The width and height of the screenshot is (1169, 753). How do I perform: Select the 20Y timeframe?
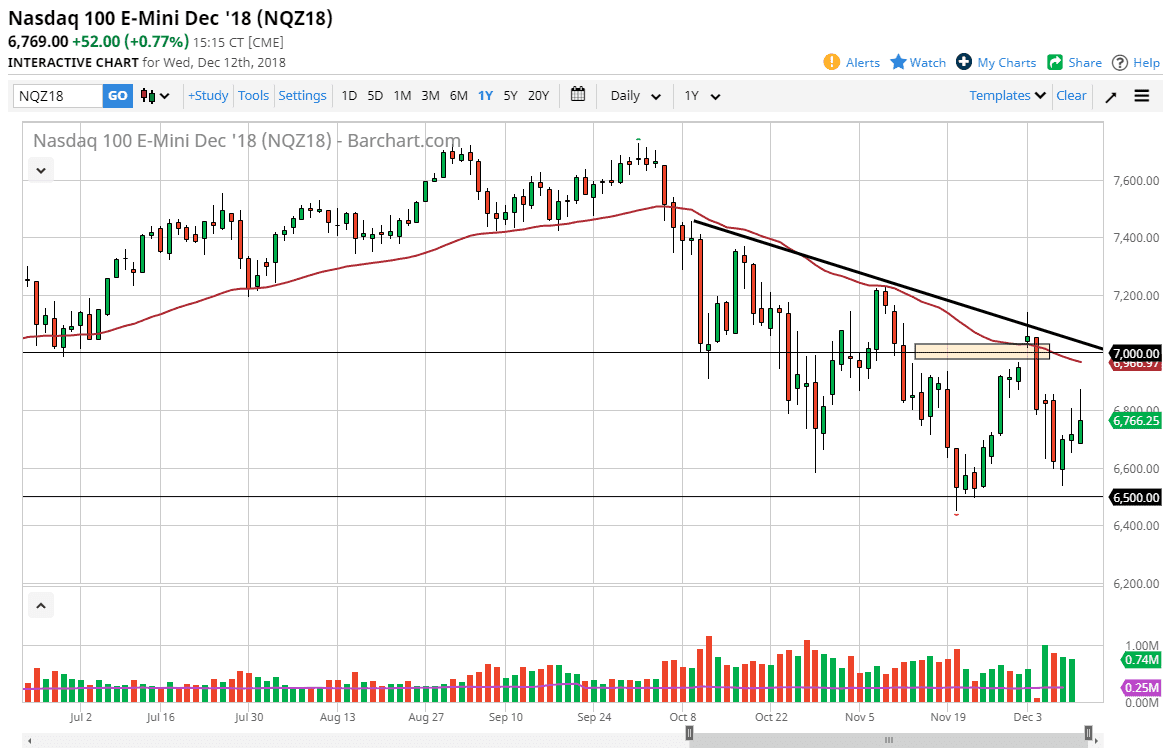tap(538, 95)
